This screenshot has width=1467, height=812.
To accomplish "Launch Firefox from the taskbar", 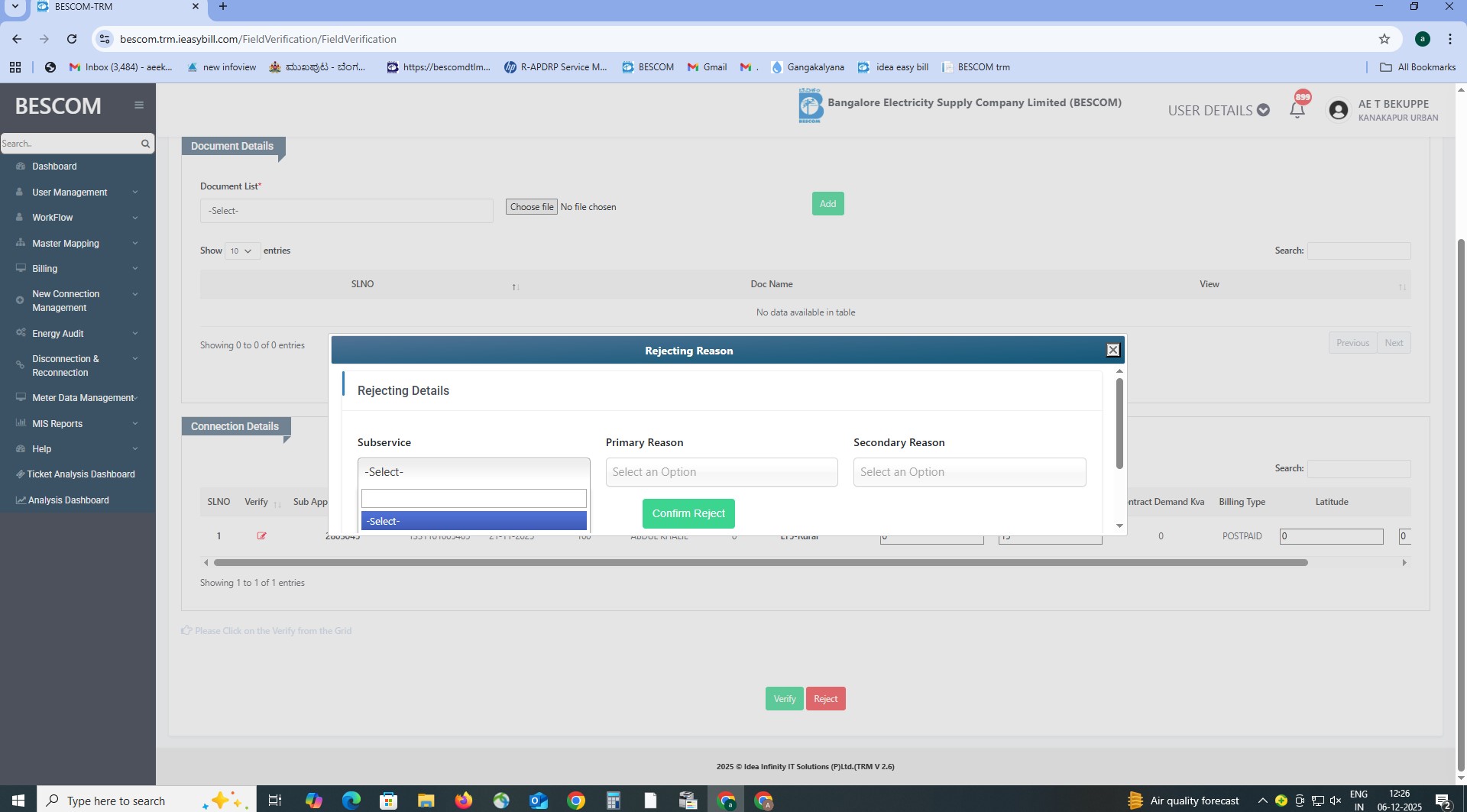I will [x=464, y=800].
